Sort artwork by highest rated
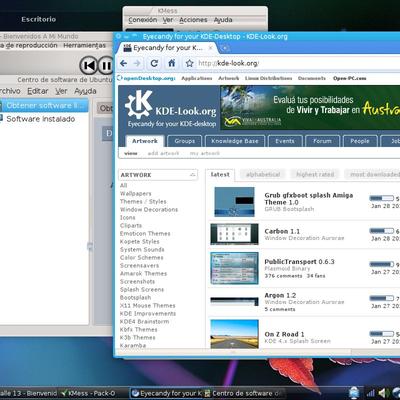 tap(315, 174)
